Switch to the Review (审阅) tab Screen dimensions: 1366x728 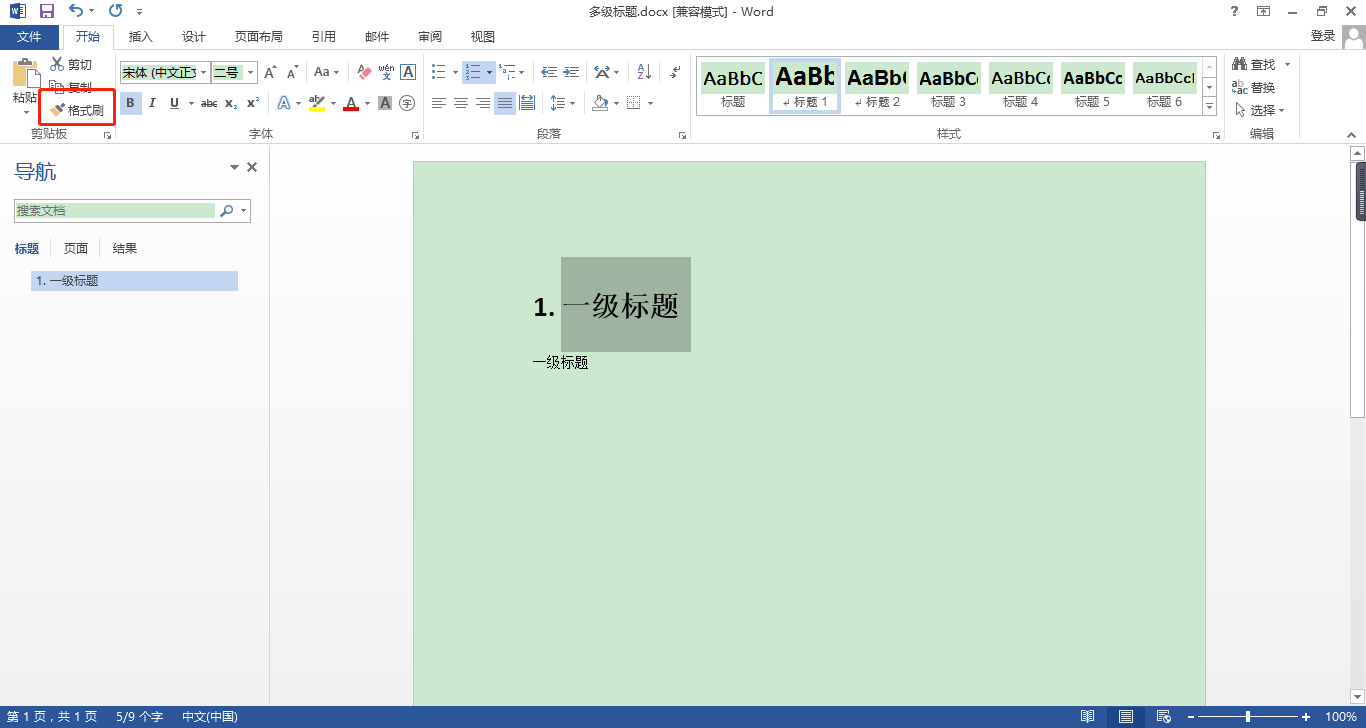coord(430,37)
